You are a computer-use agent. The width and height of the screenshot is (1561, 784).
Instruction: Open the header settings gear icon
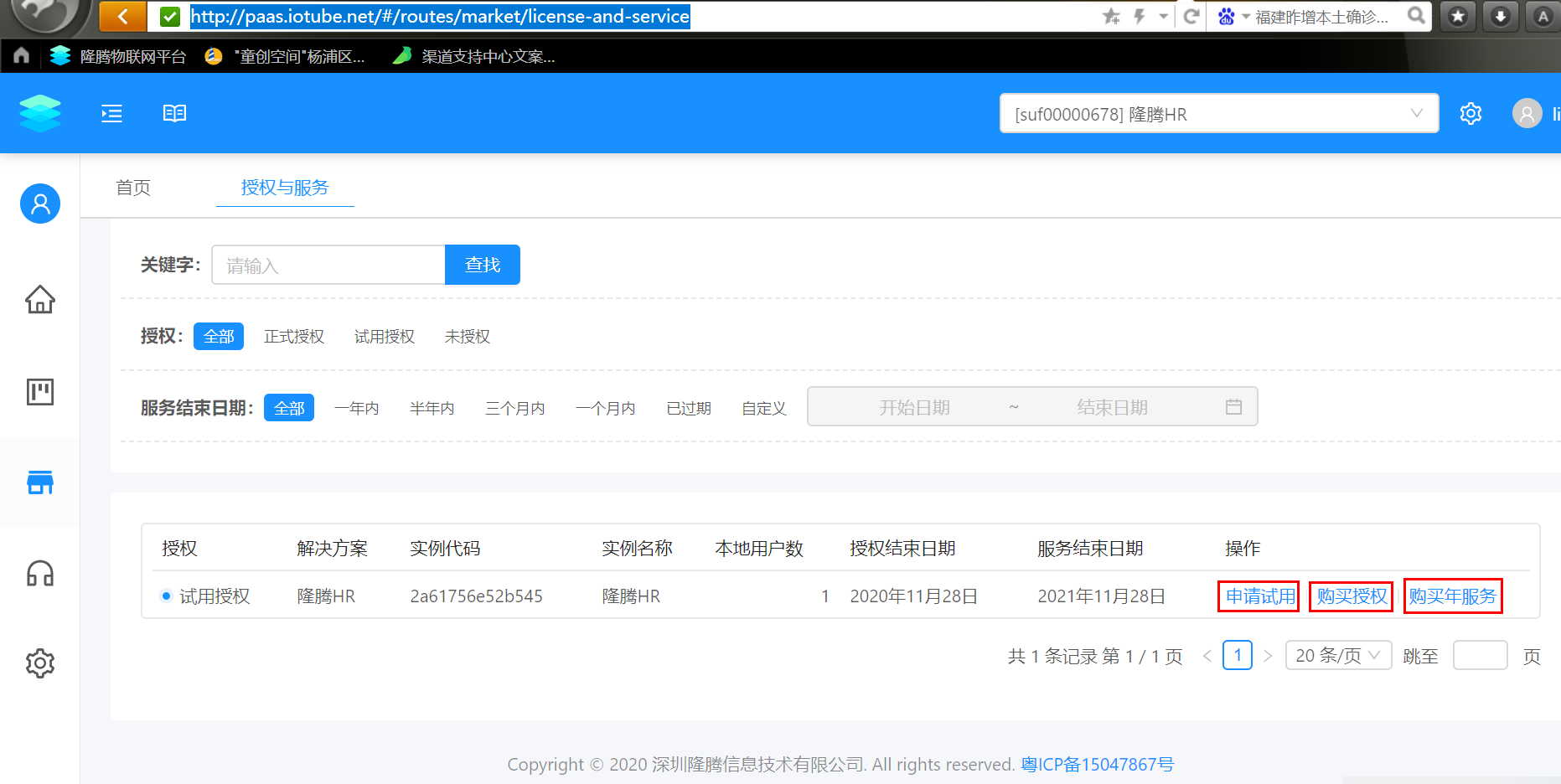coord(1471,113)
